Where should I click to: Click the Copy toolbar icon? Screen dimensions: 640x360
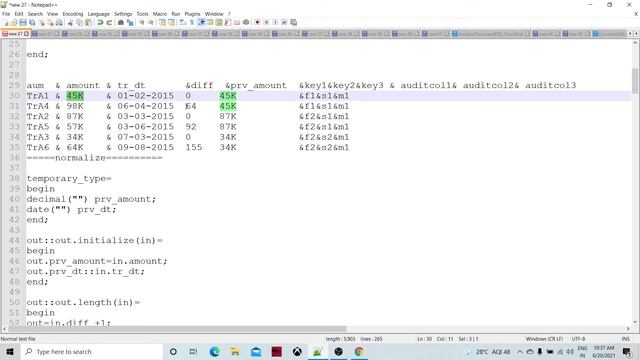79,22
